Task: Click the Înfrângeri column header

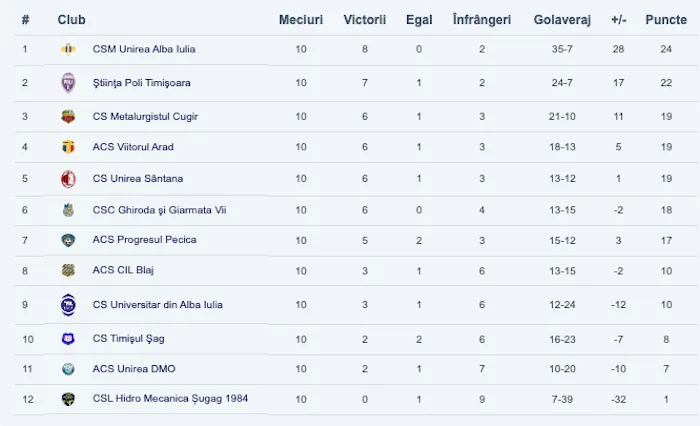Action: [x=482, y=19]
